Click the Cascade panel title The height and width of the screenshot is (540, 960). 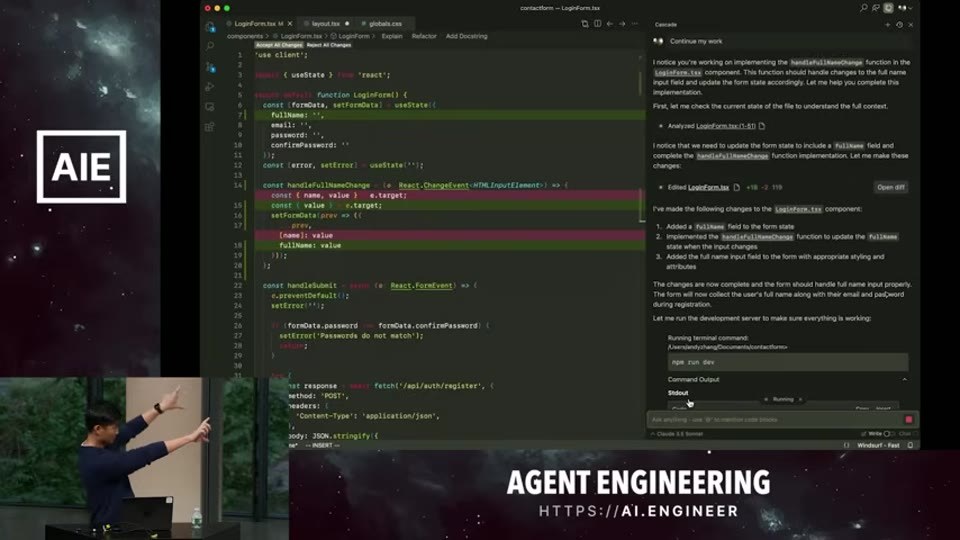tap(666, 24)
